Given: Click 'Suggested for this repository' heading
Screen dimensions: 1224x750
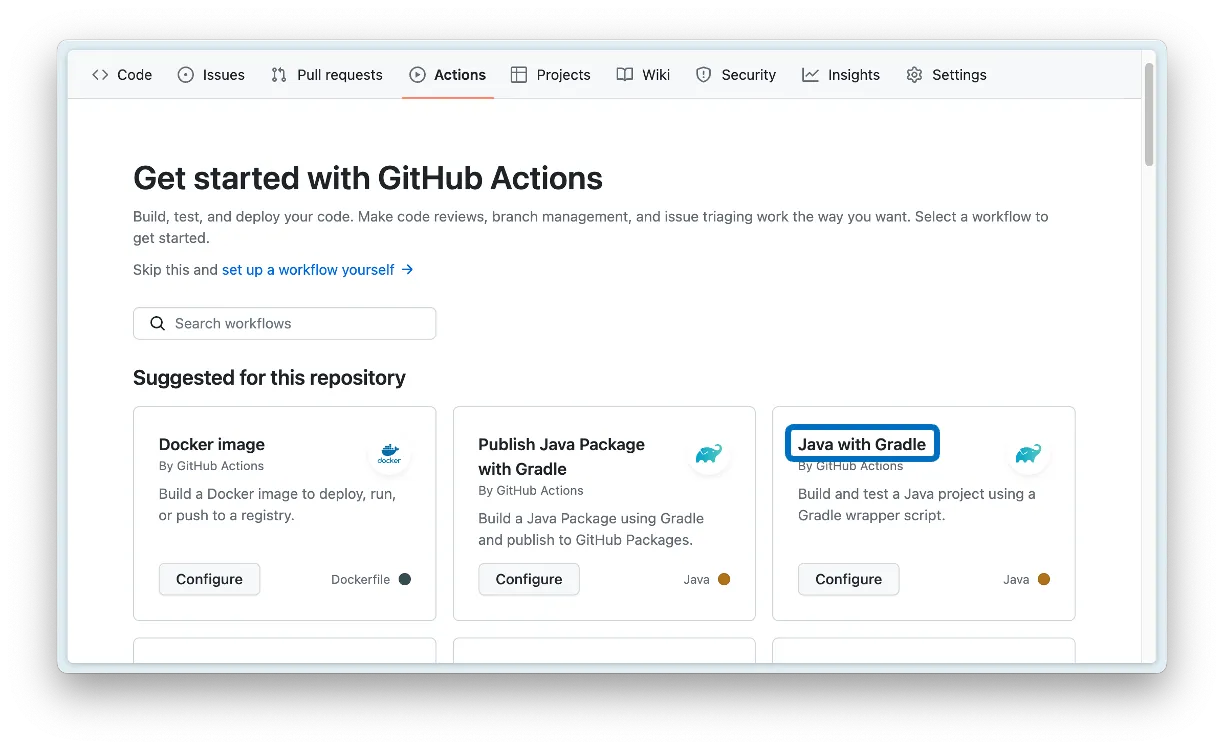Looking at the screenshot, I should tap(269, 378).
